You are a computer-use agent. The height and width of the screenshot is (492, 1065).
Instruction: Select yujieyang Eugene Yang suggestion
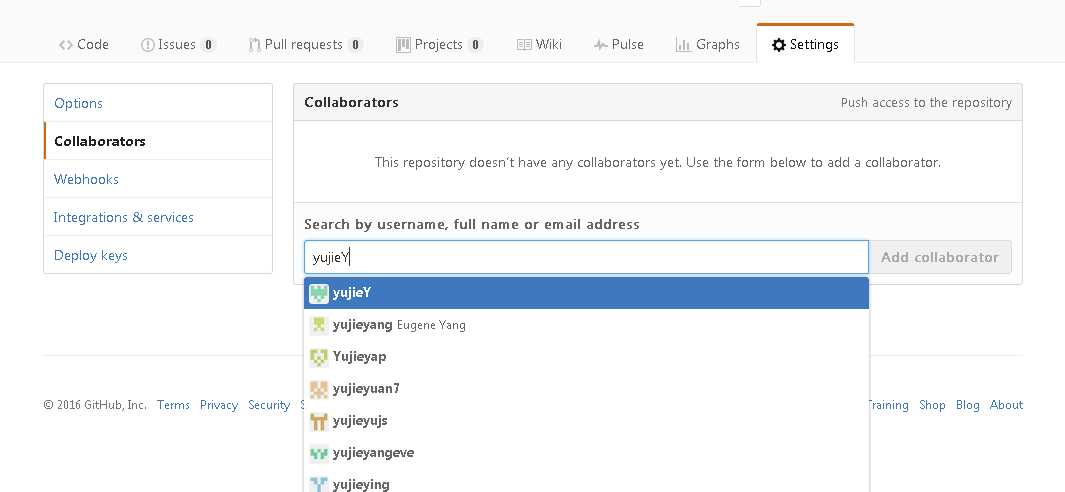click(586, 325)
